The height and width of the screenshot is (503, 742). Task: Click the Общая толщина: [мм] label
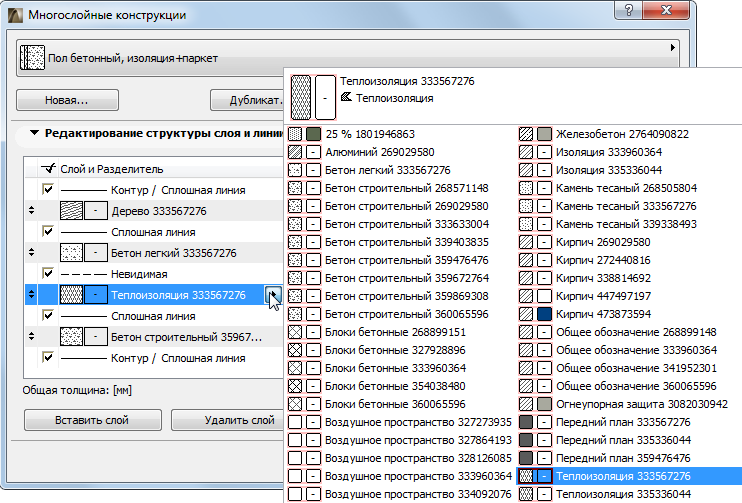77,390
